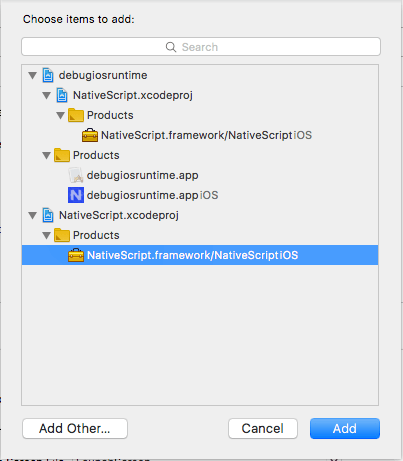
Task: Click the Add button
Action: pyautogui.click(x=345, y=428)
